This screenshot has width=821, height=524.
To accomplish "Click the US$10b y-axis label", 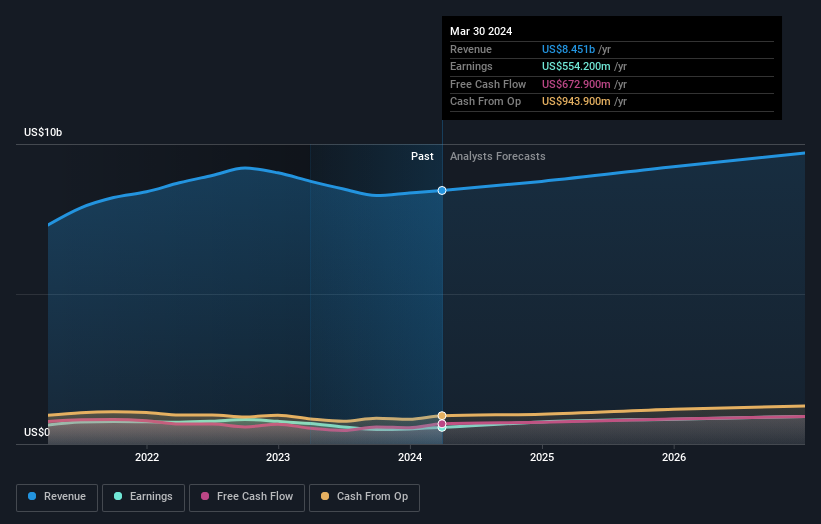I will [x=43, y=132].
